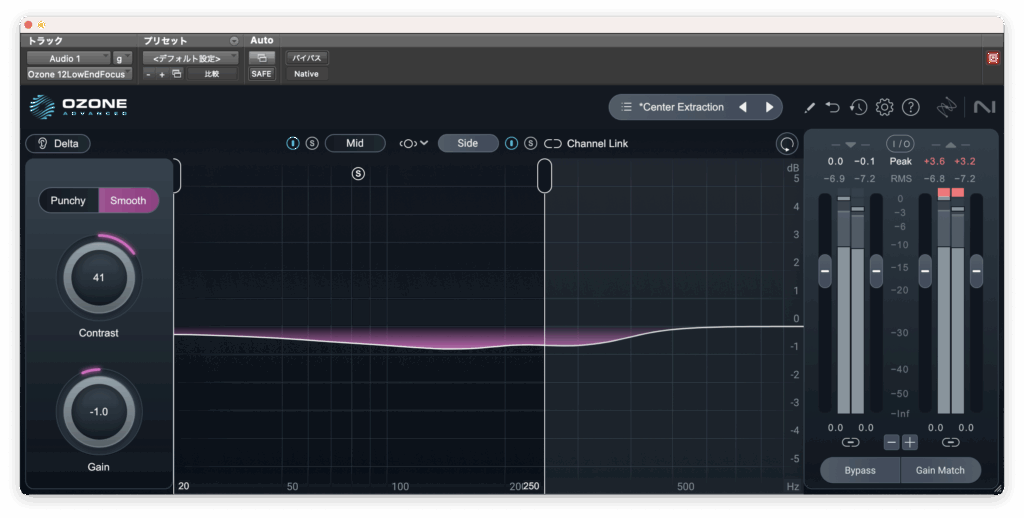Open Ozone settings gear
The width and height of the screenshot is (1024, 518).
pyautogui.click(x=884, y=107)
